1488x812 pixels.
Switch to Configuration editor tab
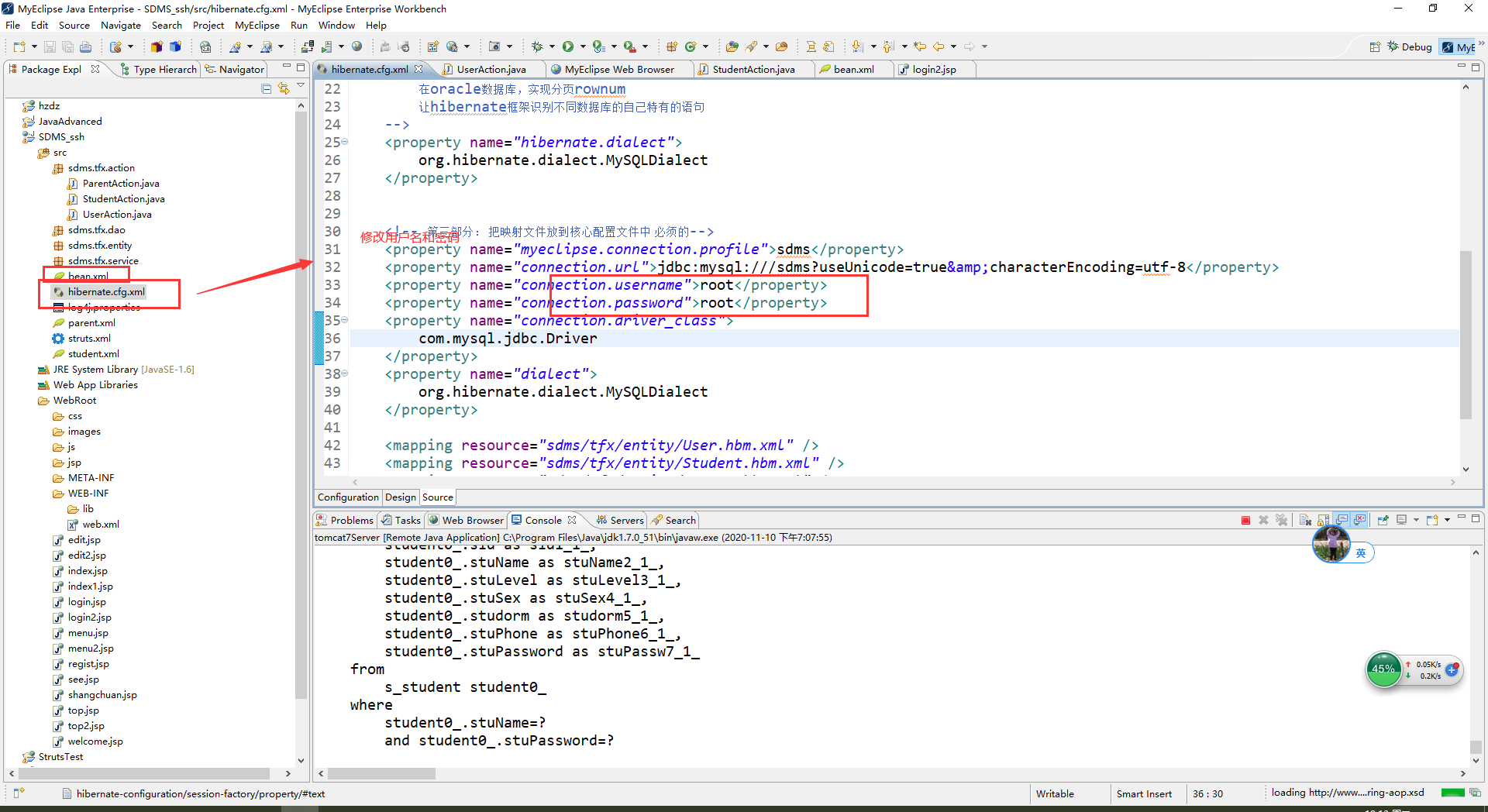tap(348, 497)
